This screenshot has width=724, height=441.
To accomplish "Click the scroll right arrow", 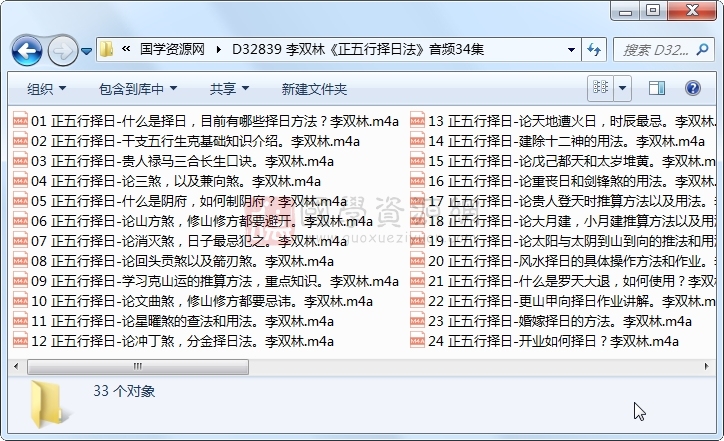I will [x=706, y=367].
